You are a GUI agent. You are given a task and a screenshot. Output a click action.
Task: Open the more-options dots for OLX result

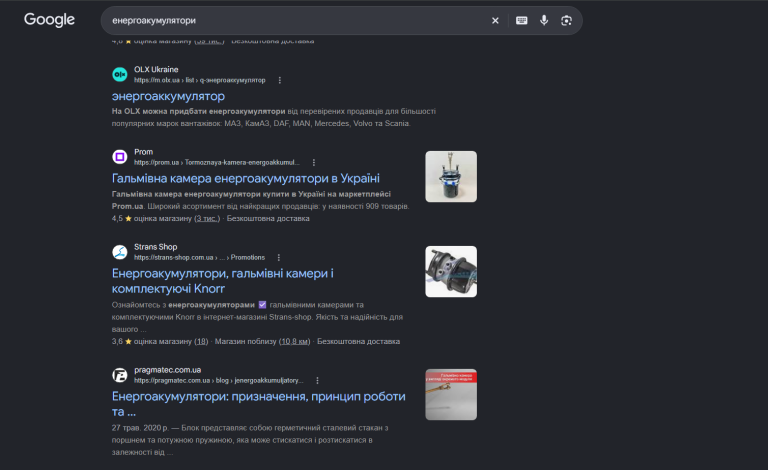tap(280, 80)
